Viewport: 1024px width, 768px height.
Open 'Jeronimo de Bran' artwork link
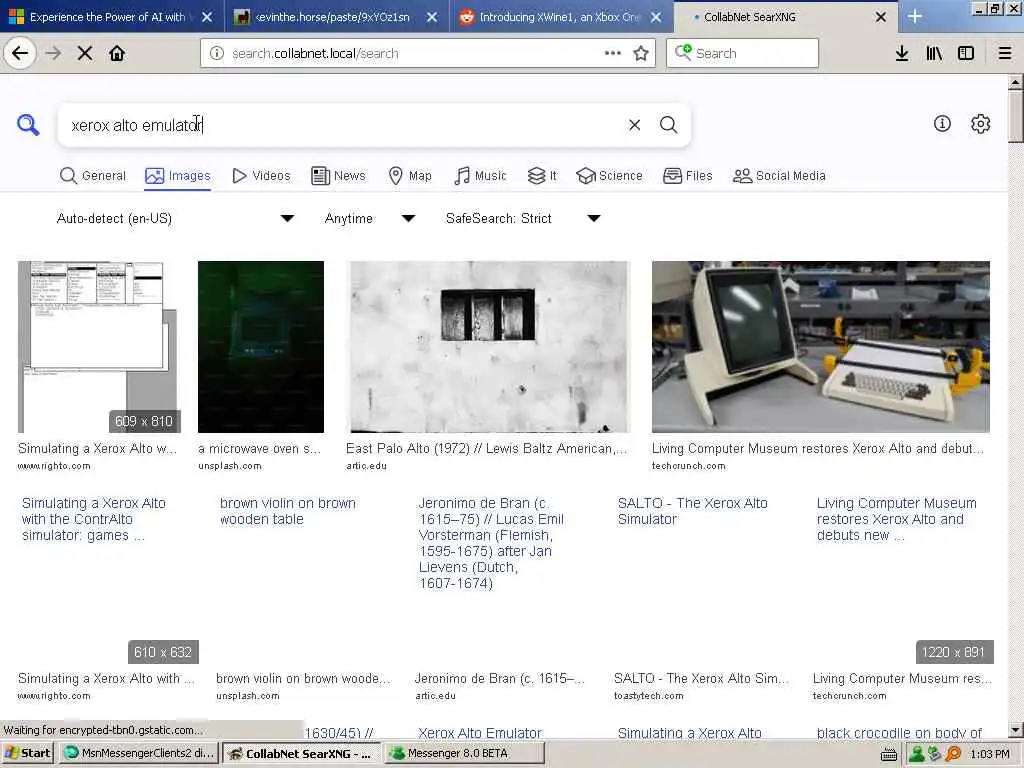point(490,543)
